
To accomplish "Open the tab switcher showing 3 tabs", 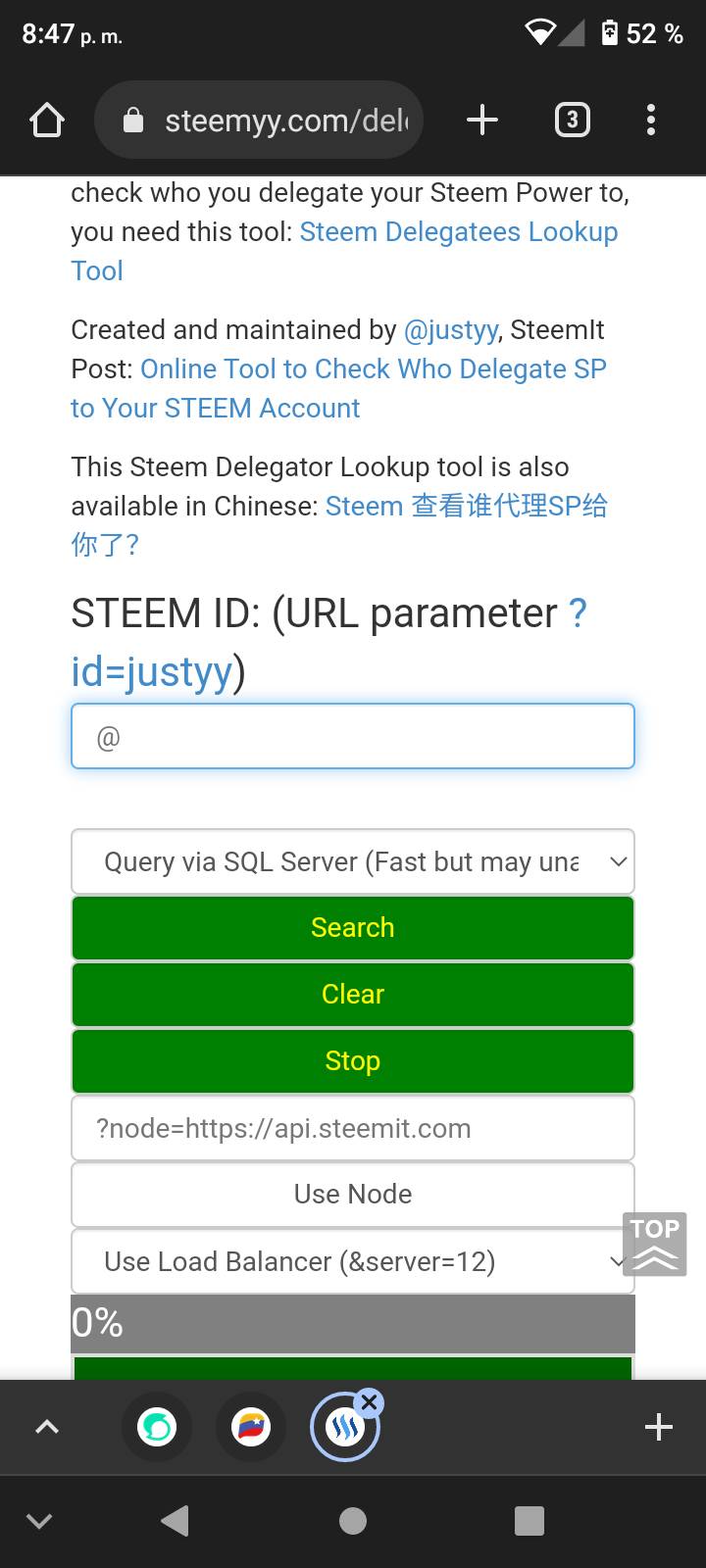I will (x=573, y=121).
